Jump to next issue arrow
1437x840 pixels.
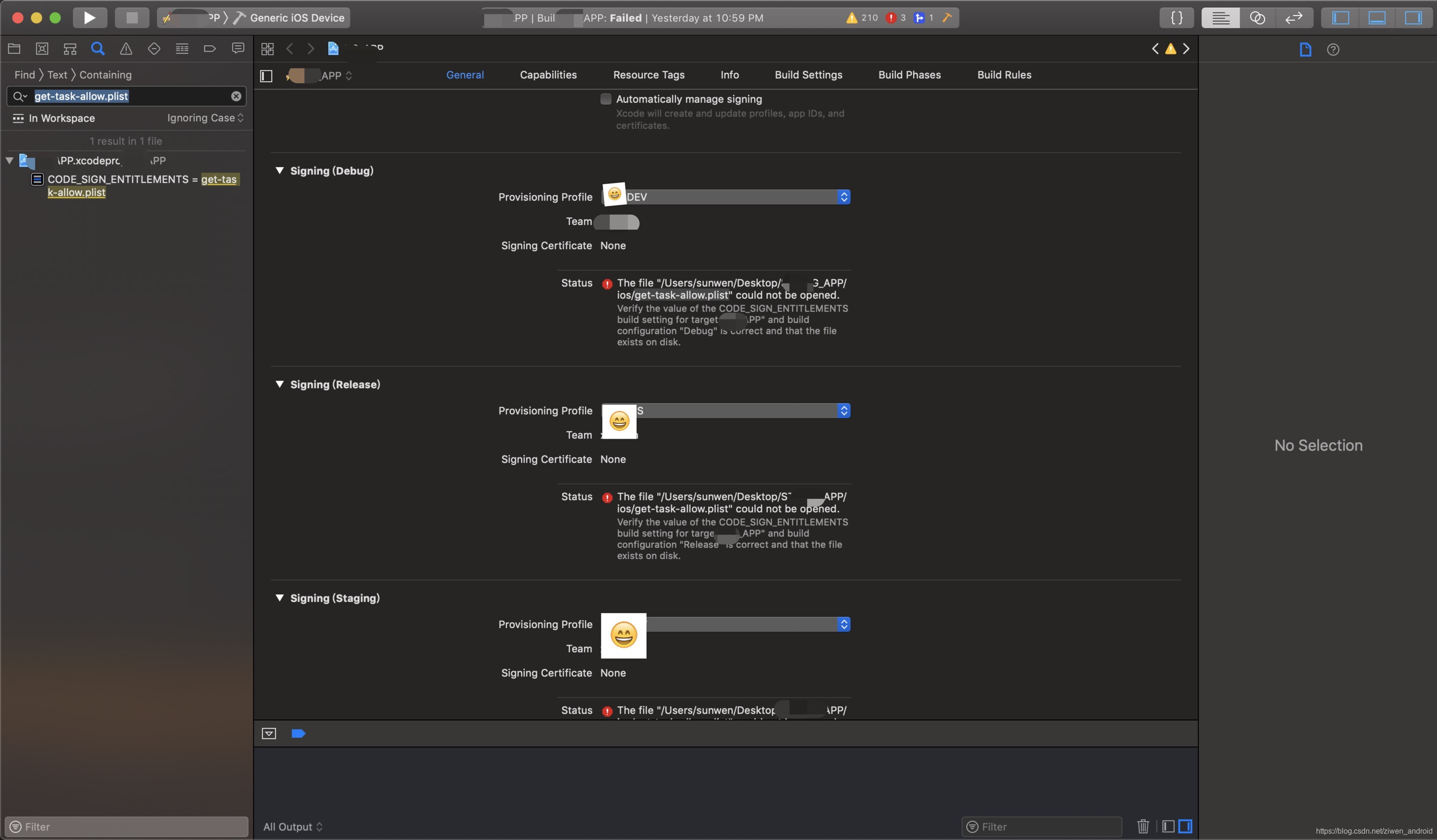[1186, 49]
